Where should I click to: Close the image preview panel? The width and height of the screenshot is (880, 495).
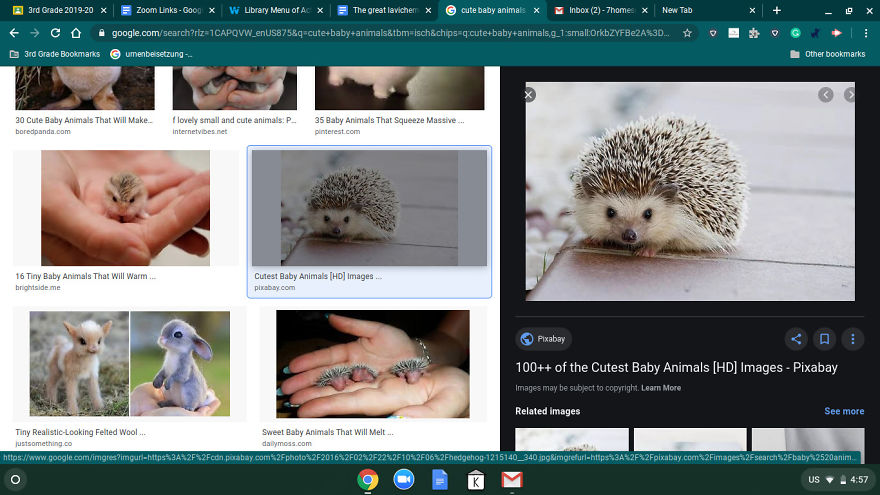click(x=529, y=95)
